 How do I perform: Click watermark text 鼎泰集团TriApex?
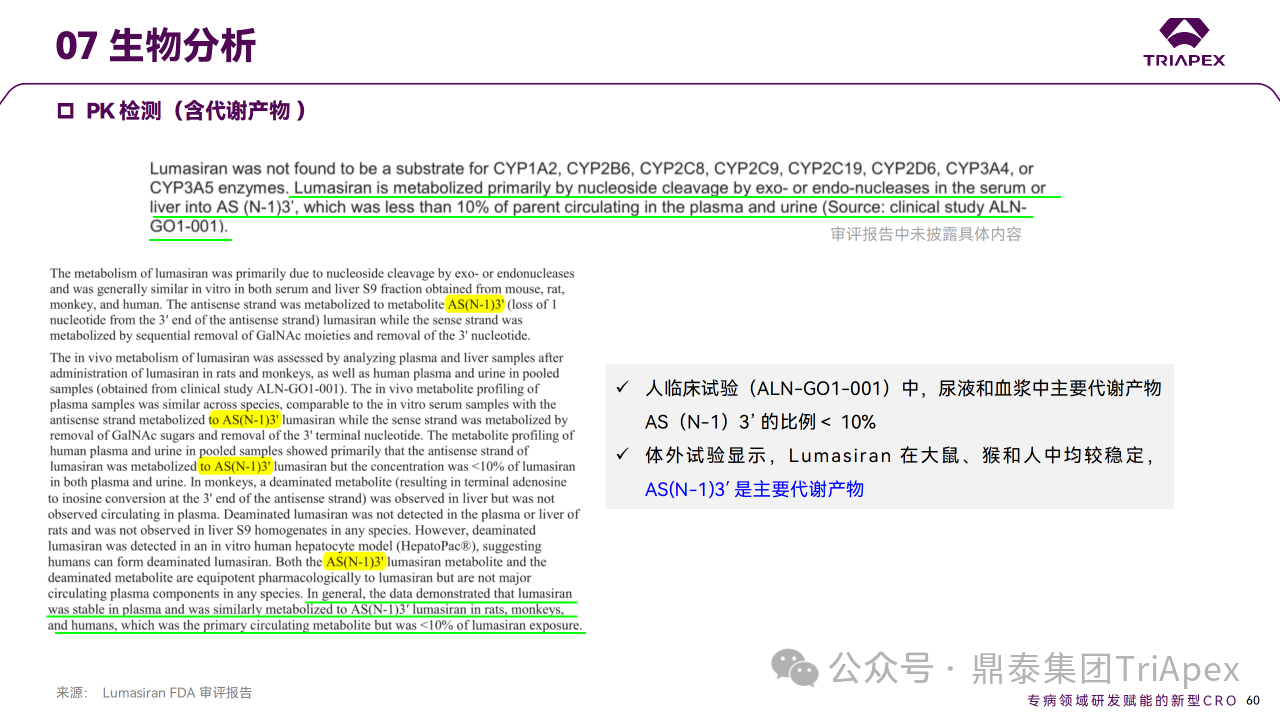(x=1105, y=668)
